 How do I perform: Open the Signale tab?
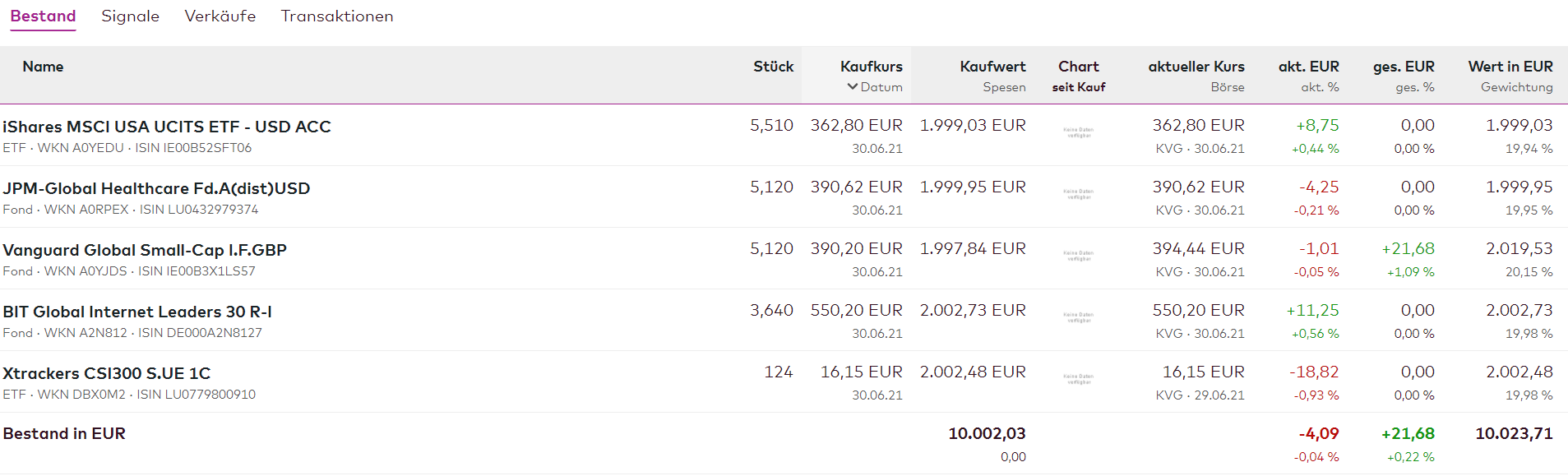pyautogui.click(x=130, y=16)
